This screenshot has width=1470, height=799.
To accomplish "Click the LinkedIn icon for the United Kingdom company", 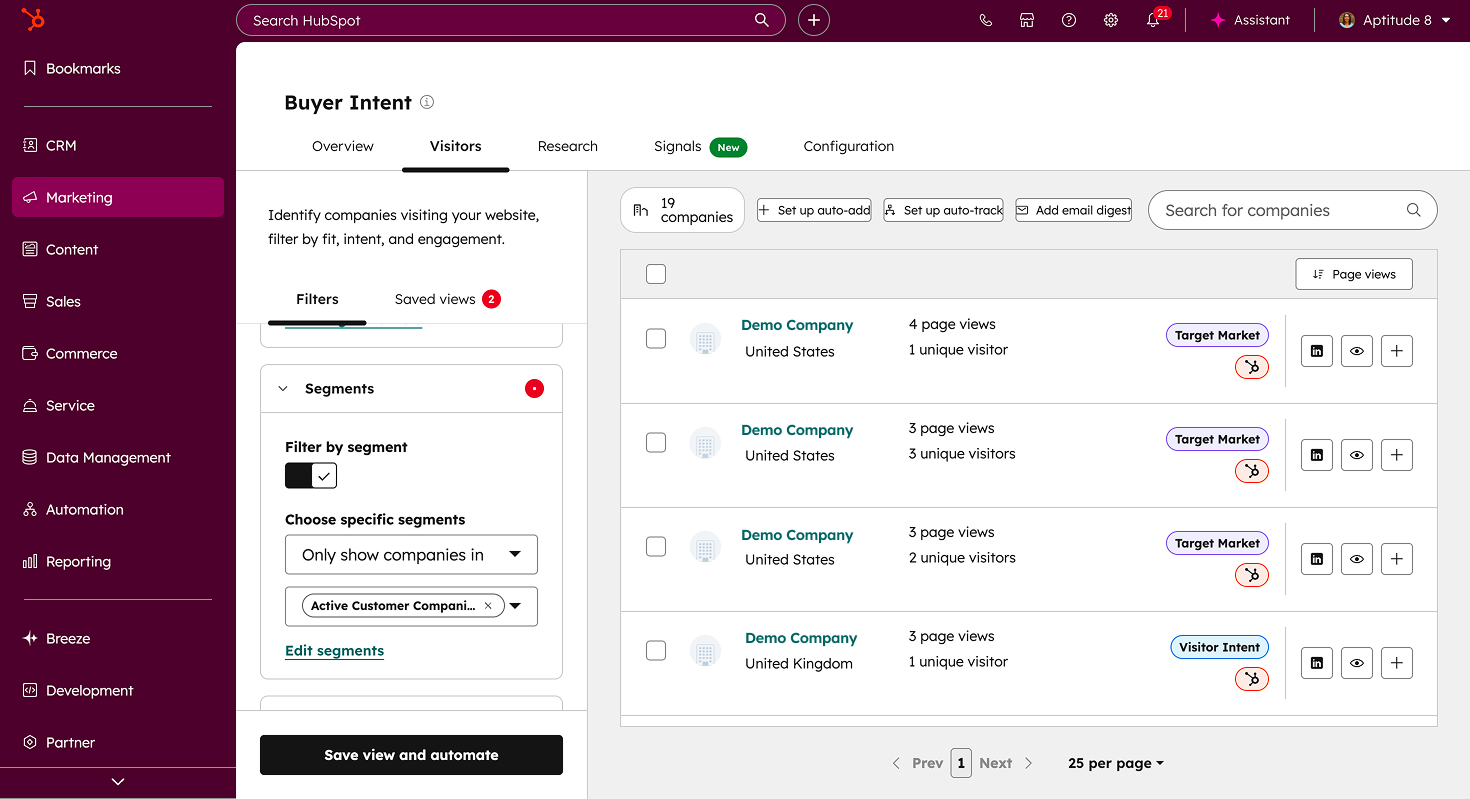I will click(1317, 662).
